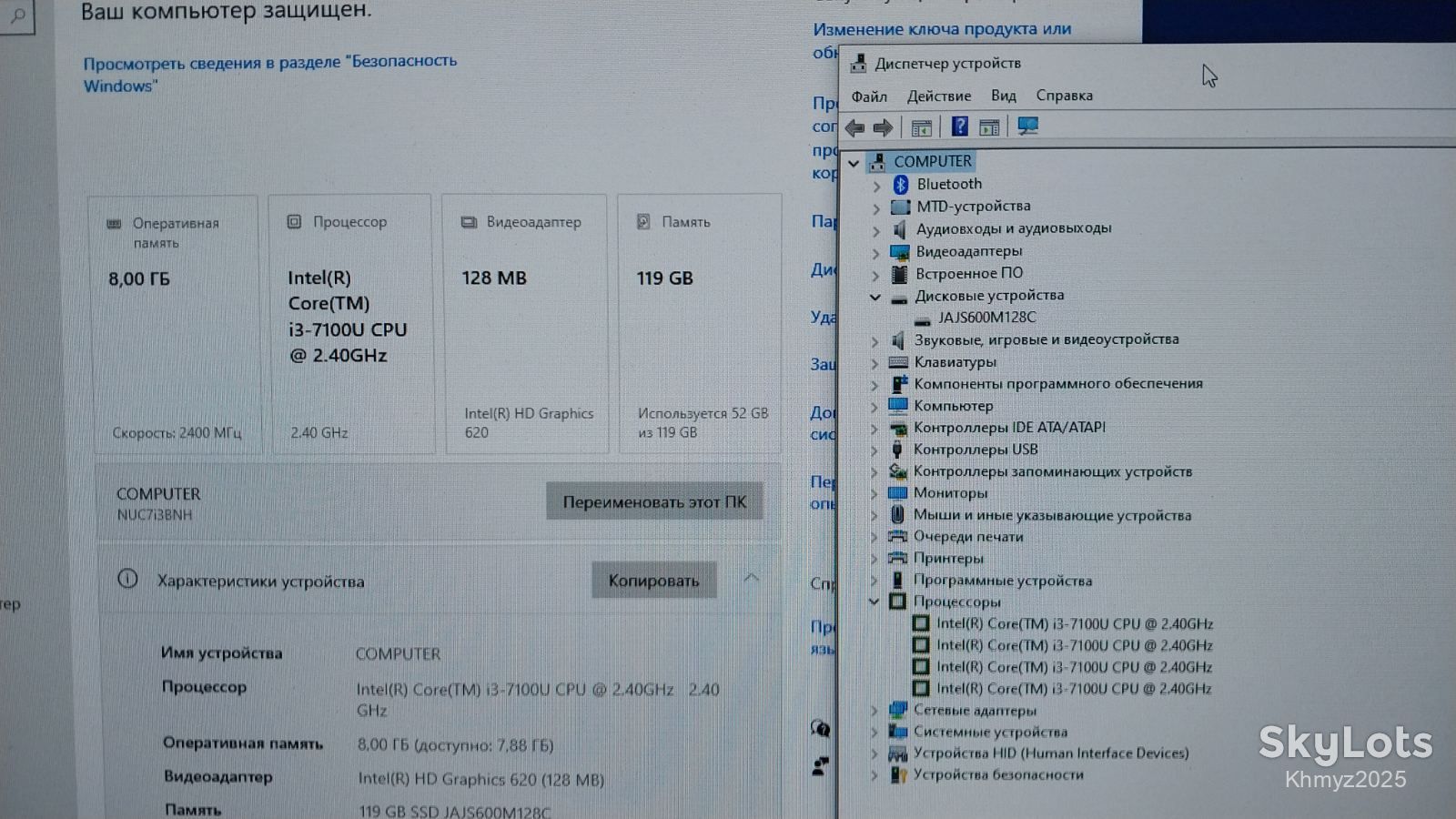
Task: Click the Forward arrow in Device Manager toolbar
Action: tap(883, 127)
